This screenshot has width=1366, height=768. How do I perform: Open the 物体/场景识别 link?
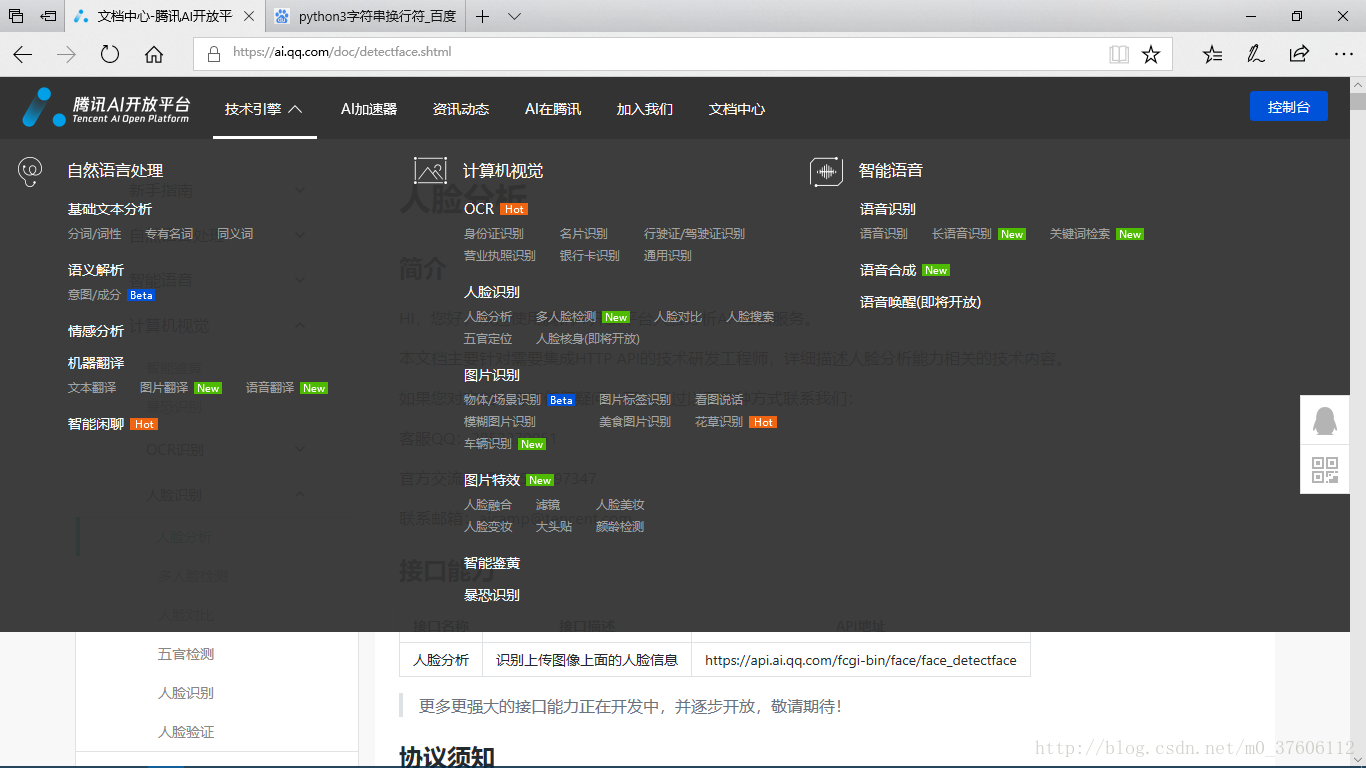click(x=502, y=400)
